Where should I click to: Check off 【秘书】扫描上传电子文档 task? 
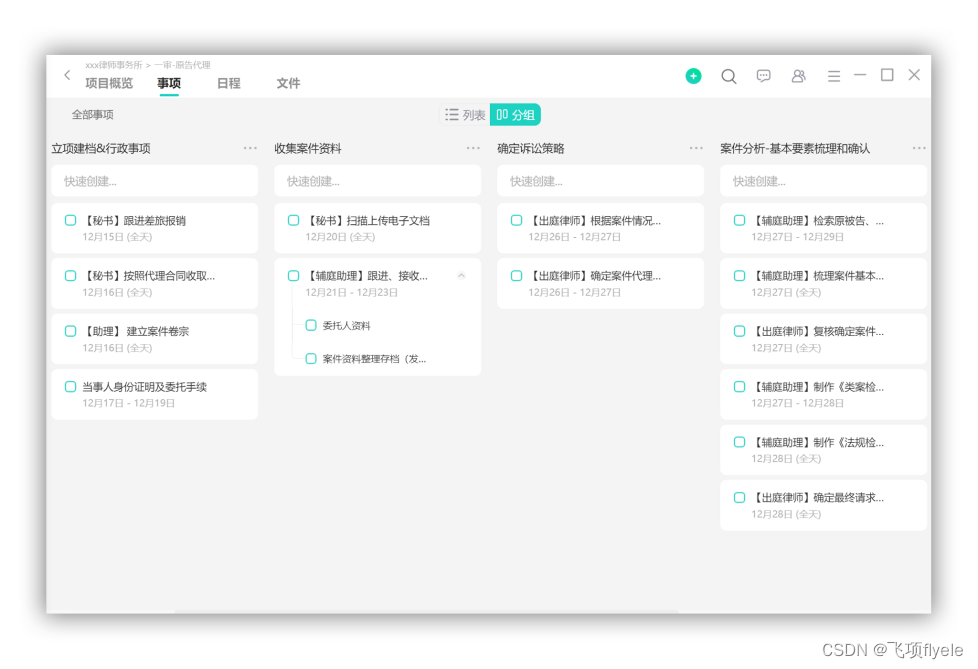click(293, 220)
